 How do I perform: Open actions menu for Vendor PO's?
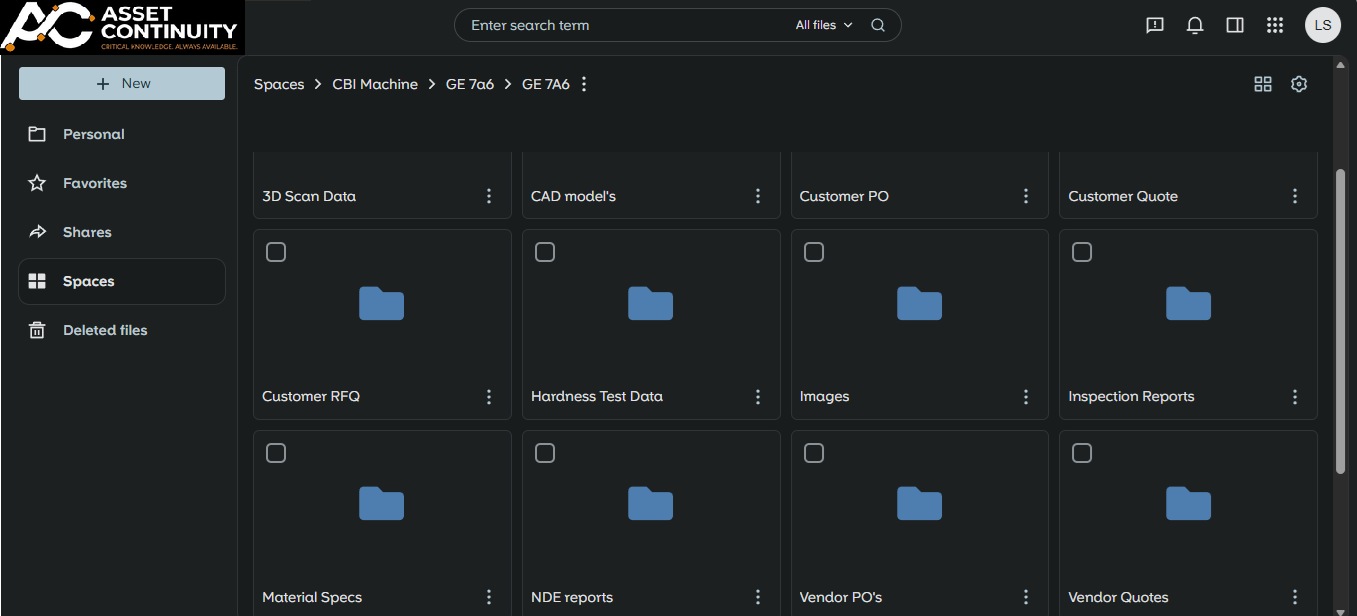pyautogui.click(x=1026, y=597)
